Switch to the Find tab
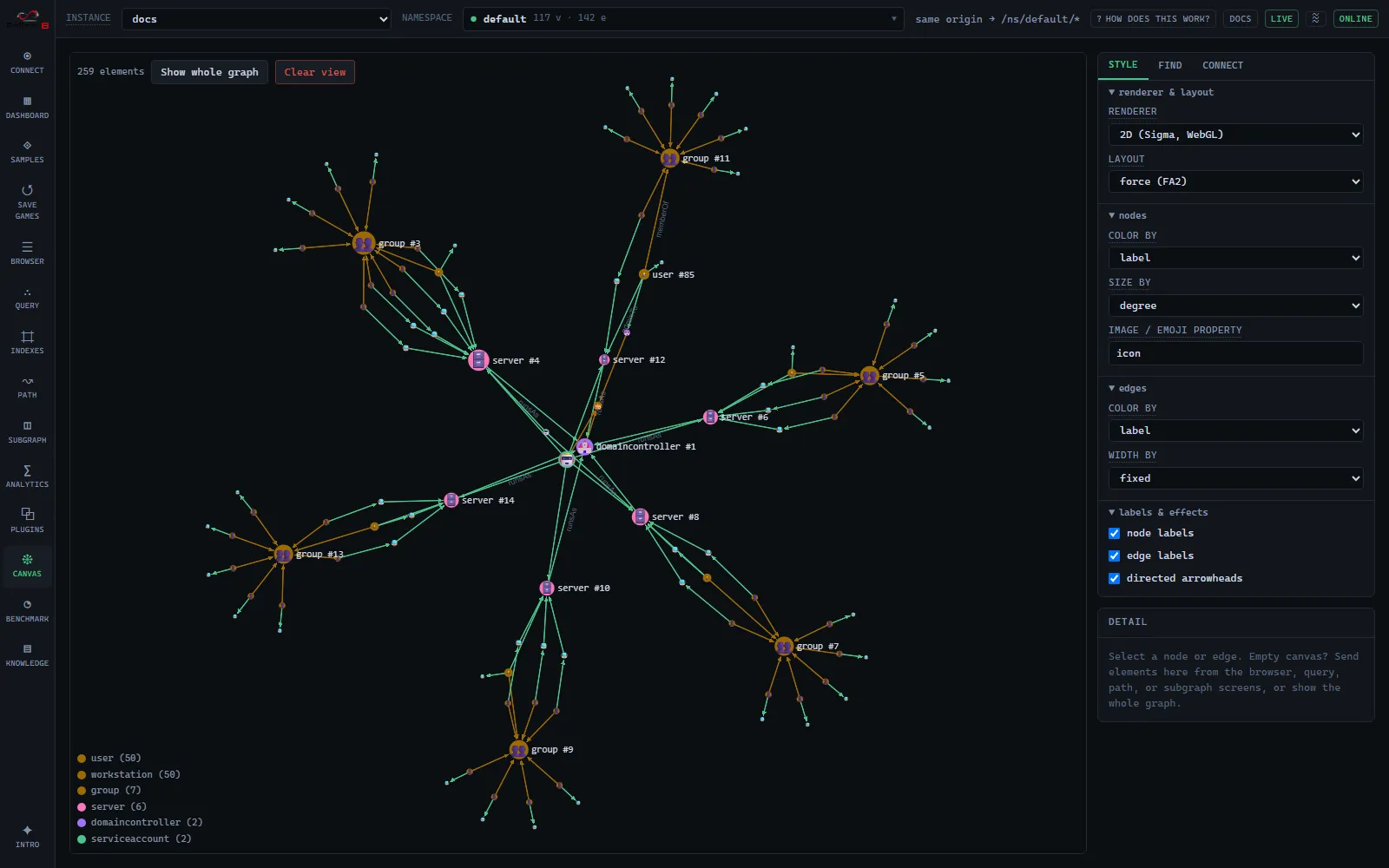Viewport: 1389px width, 868px height. point(1169,65)
